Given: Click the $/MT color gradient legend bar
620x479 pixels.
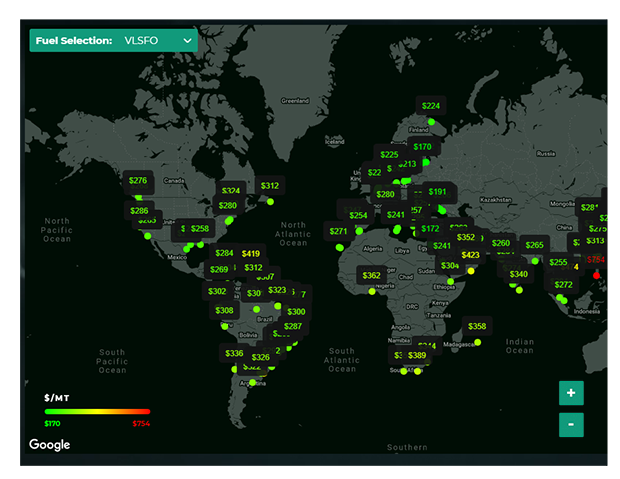Looking at the screenshot, I should point(97,411).
